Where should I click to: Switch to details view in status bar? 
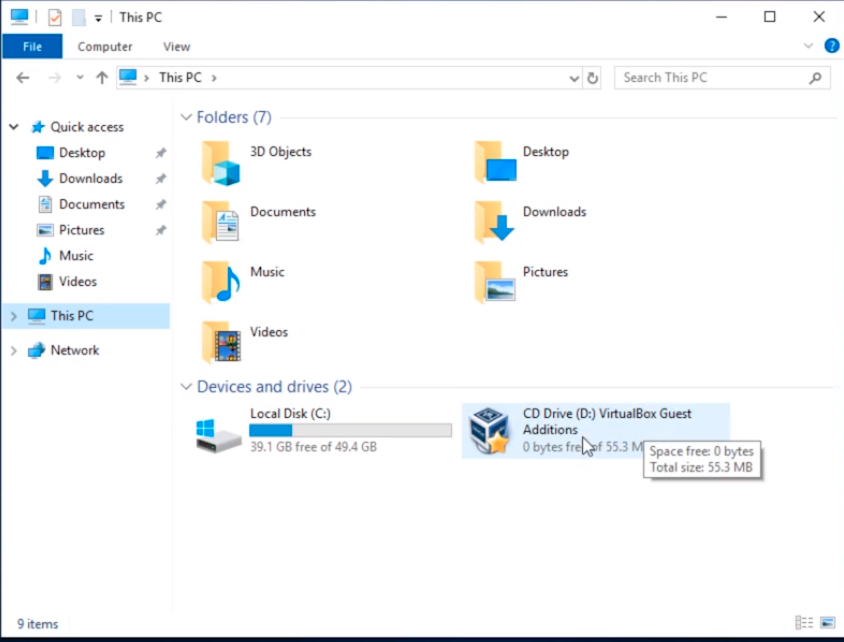tap(803, 623)
